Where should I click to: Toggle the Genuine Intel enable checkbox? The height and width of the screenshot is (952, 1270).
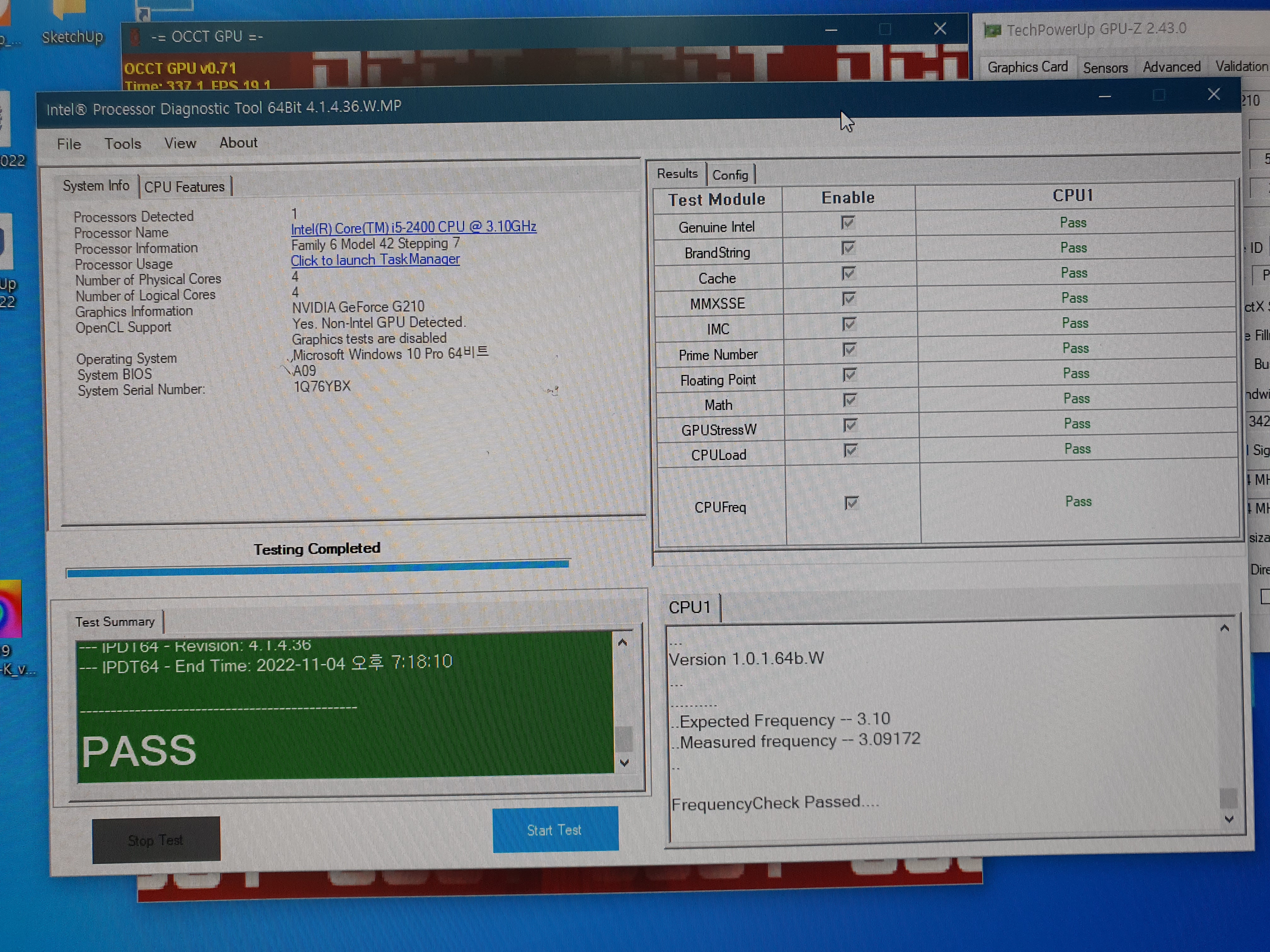[847, 223]
